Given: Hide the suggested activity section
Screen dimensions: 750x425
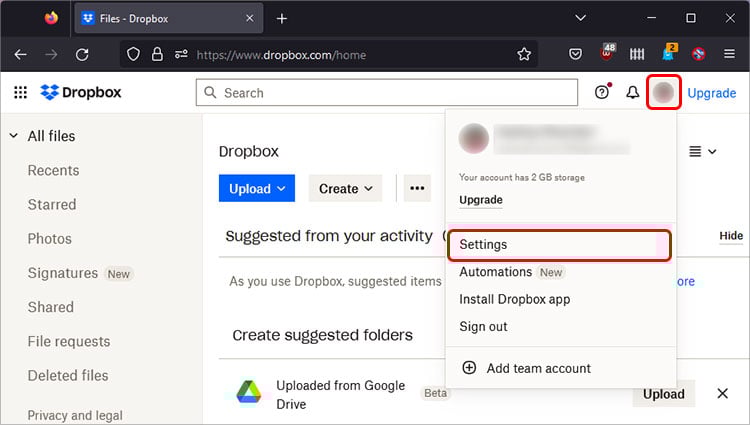Looking at the screenshot, I should tap(731, 236).
